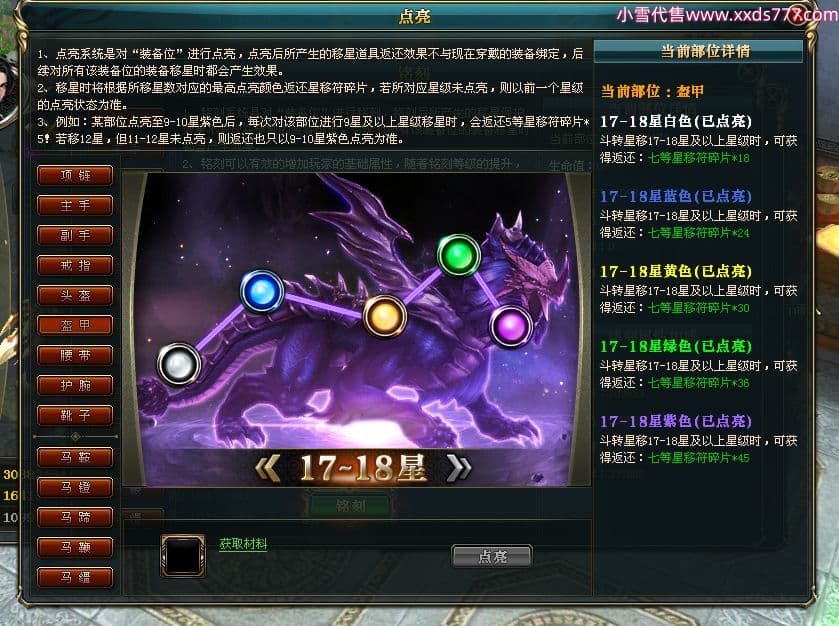Image resolution: width=839 pixels, height=626 pixels.
Task: Switch to 副手 equipment slot
Action: point(75,235)
